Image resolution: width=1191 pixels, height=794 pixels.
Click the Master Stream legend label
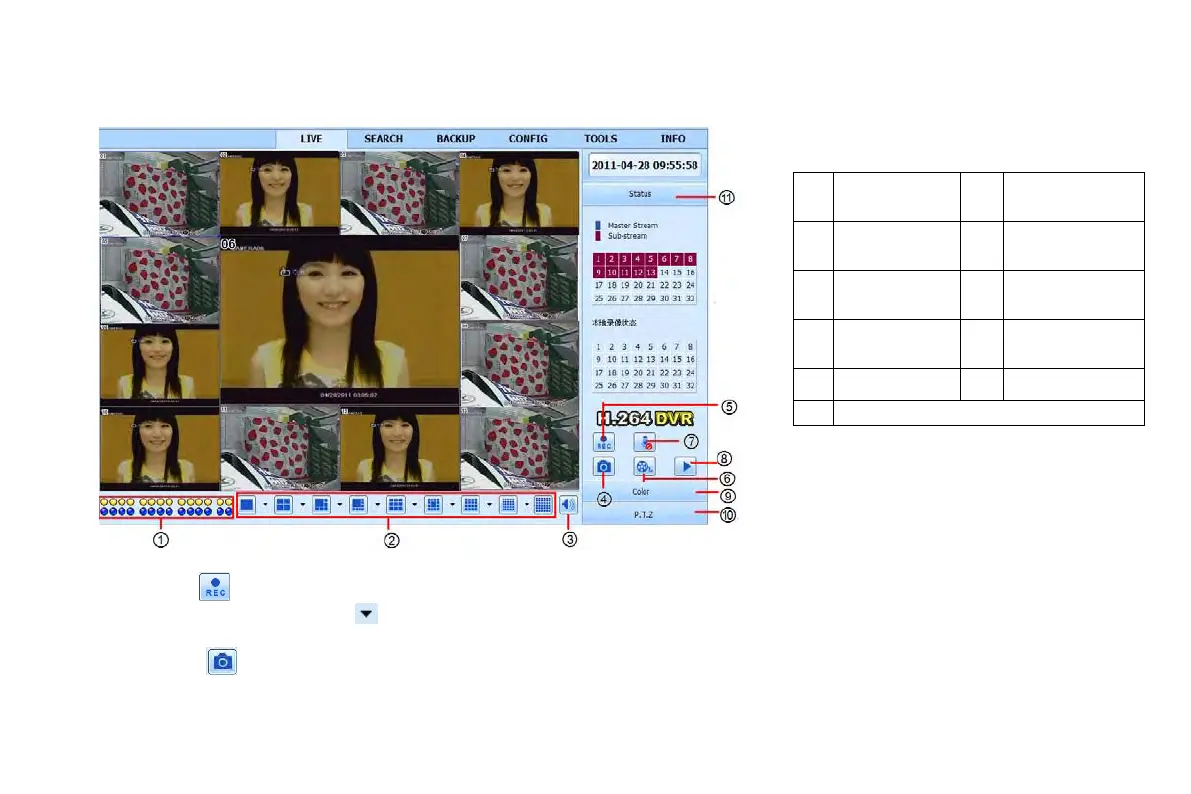click(633, 226)
